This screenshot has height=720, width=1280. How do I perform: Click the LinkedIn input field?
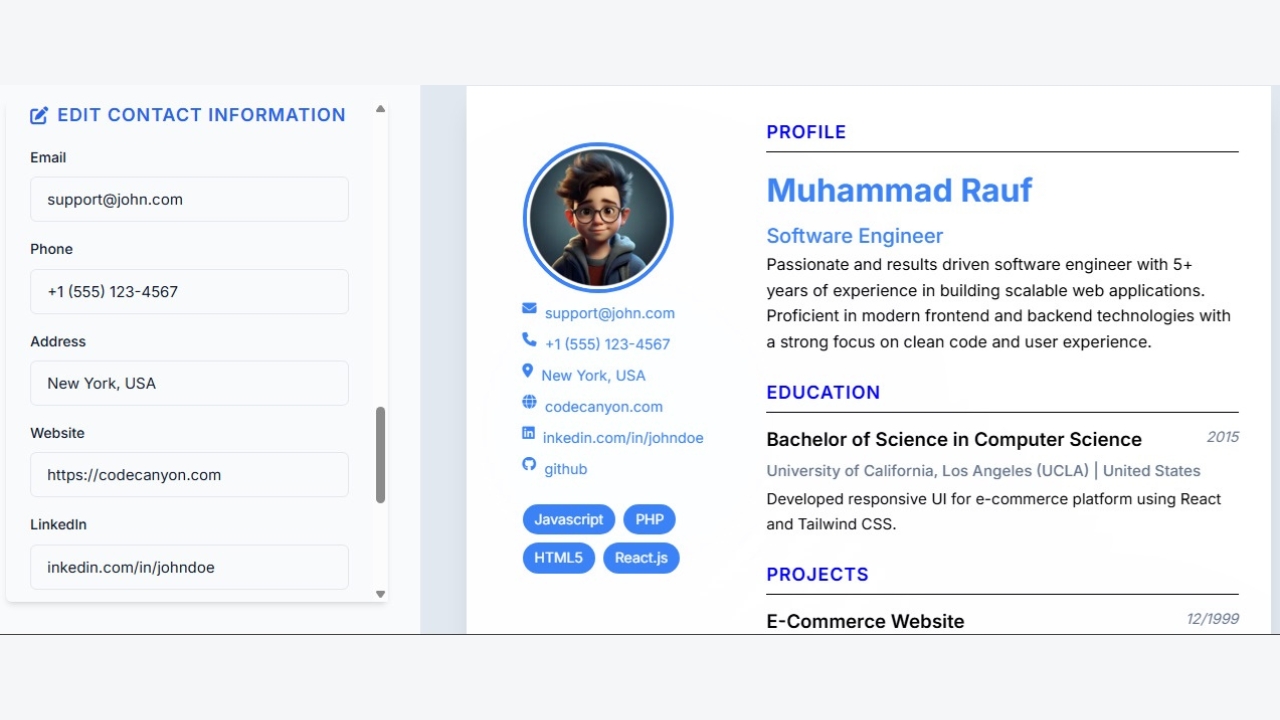[189, 567]
